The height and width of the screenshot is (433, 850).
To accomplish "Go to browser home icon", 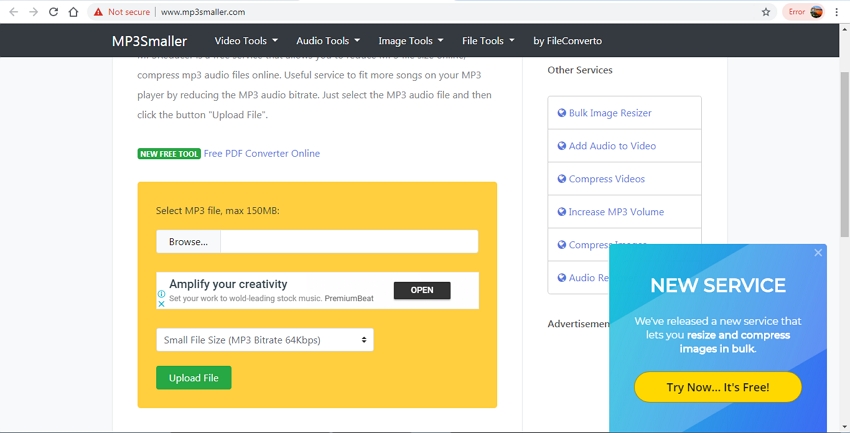I will pos(73,12).
